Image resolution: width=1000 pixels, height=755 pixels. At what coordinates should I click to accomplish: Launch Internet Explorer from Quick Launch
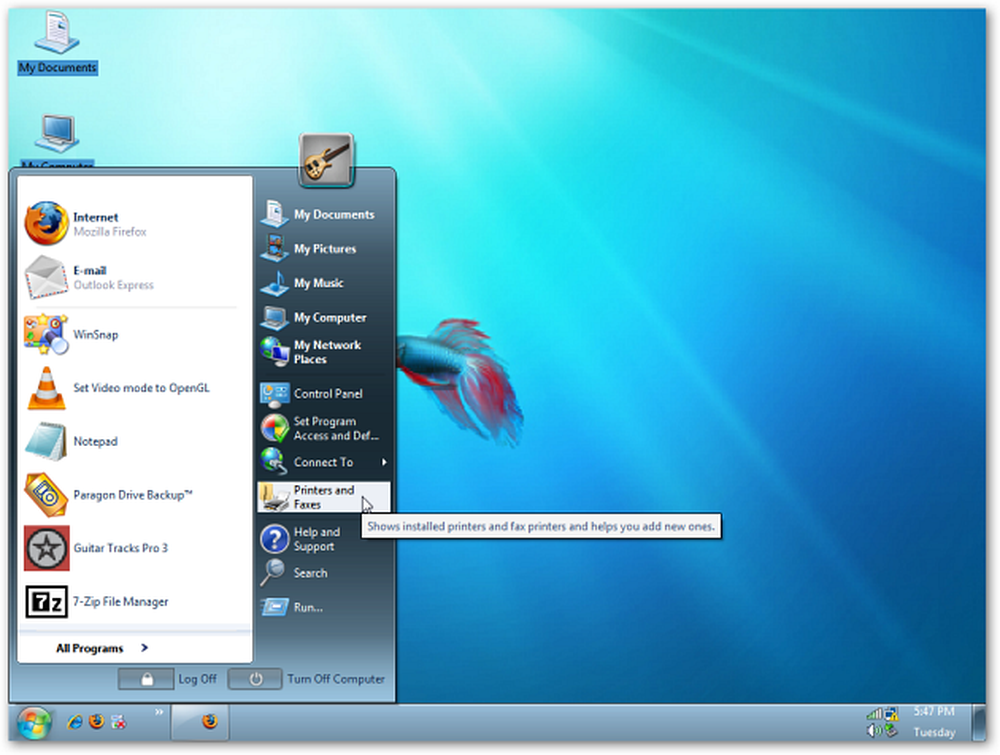[75, 722]
